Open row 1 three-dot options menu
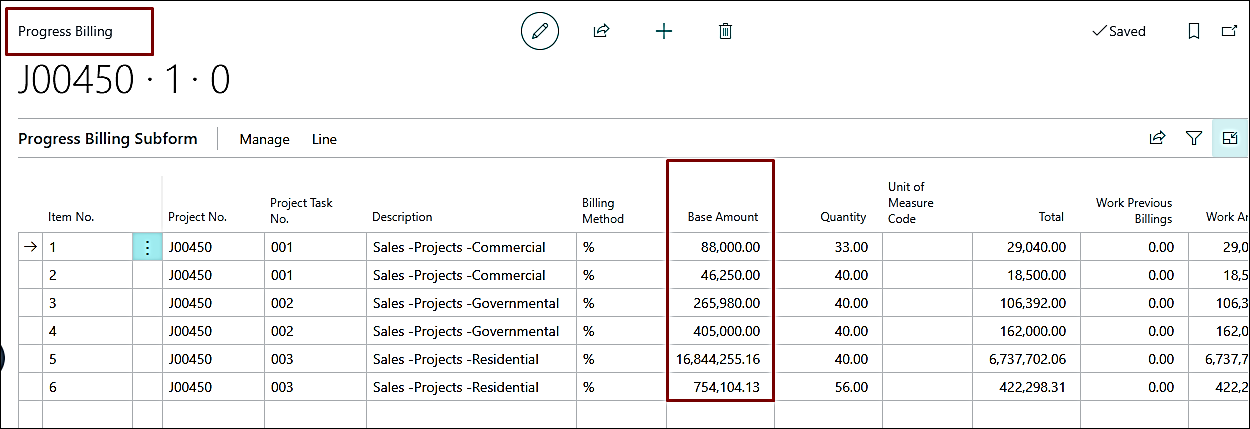1250x429 pixels. (147, 247)
